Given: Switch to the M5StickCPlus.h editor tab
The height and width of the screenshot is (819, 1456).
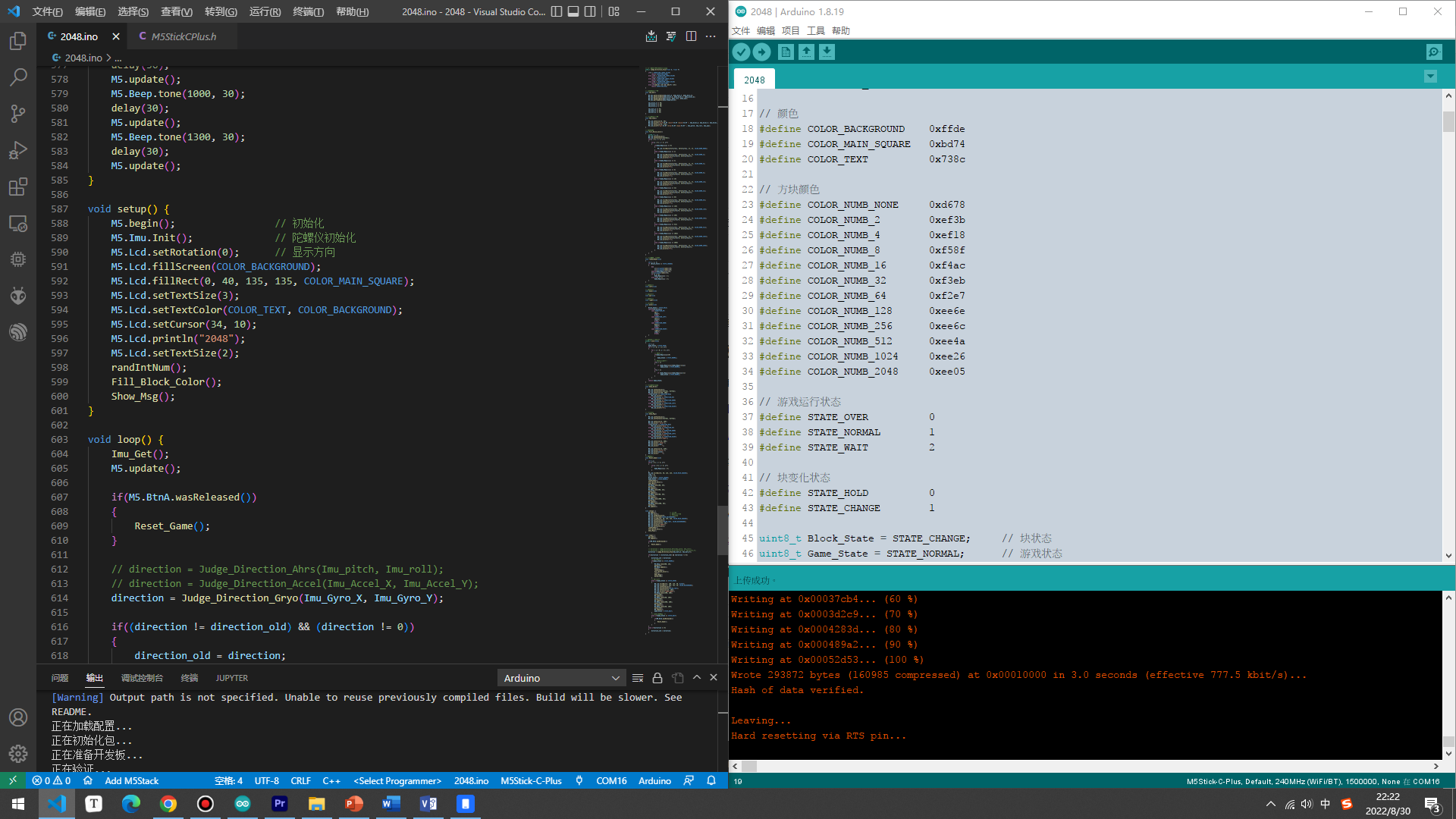Looking at the screenshot, I should point(183,36).
